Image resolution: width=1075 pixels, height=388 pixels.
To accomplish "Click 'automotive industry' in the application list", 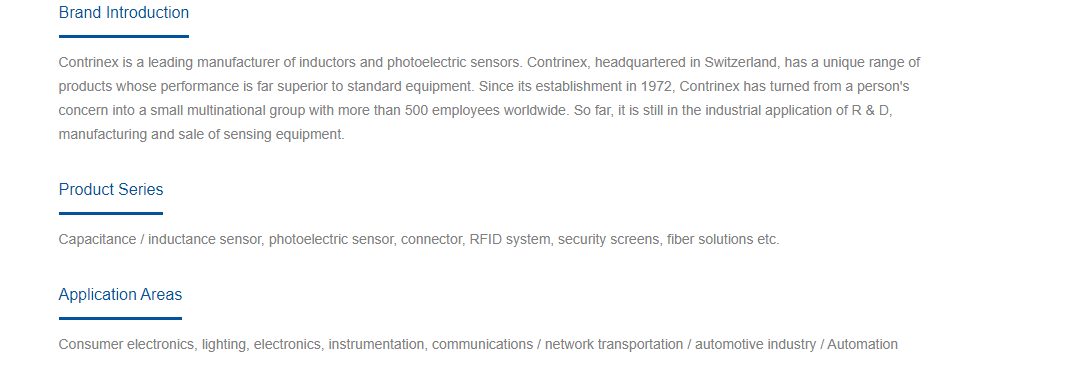I will coord(756,344).
